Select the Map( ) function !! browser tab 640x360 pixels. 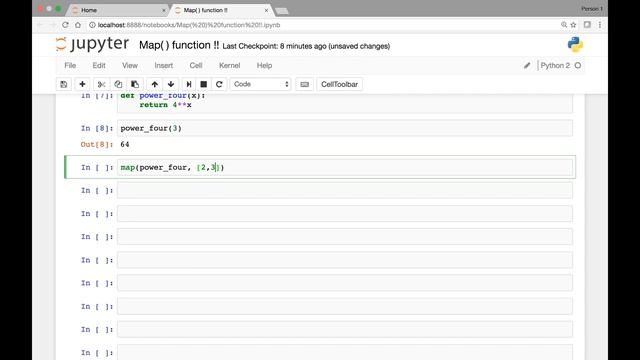(x=221, y=10)
